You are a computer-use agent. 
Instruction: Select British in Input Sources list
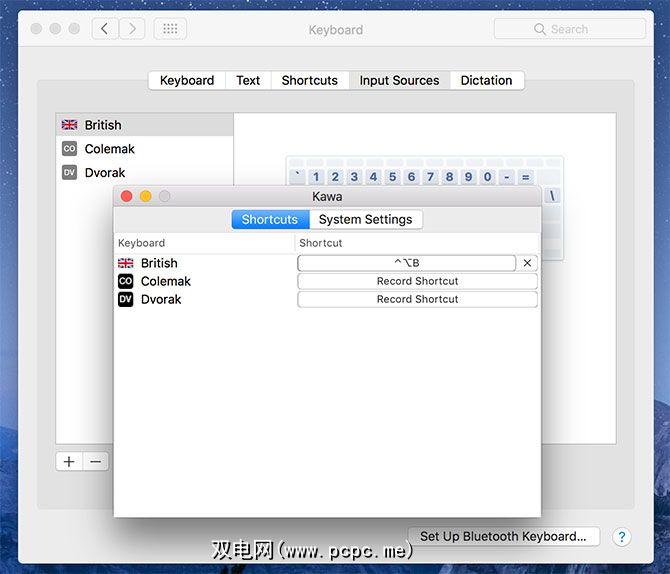coord(144,125)
